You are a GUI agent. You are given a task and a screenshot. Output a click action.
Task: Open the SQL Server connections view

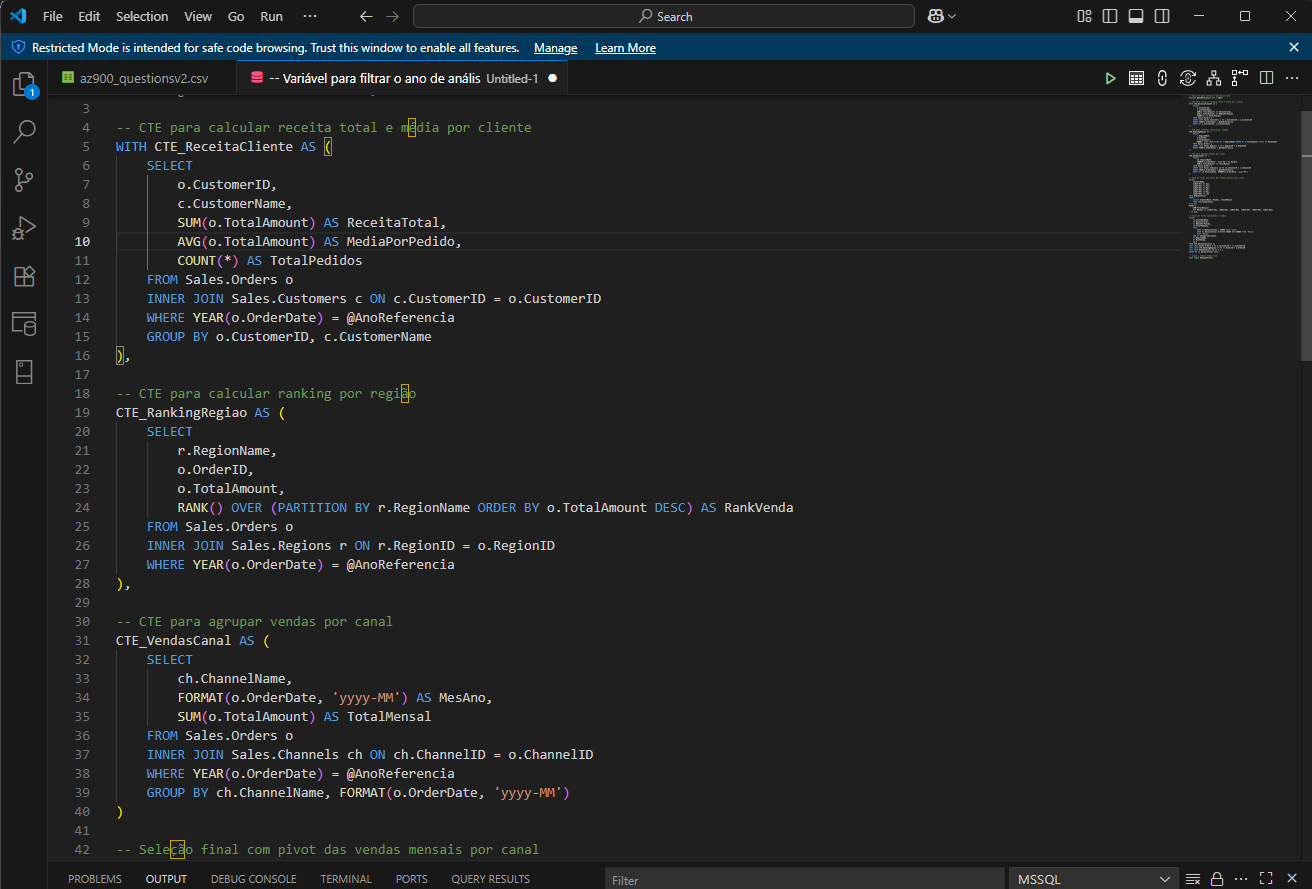click(x=24, y=323)
